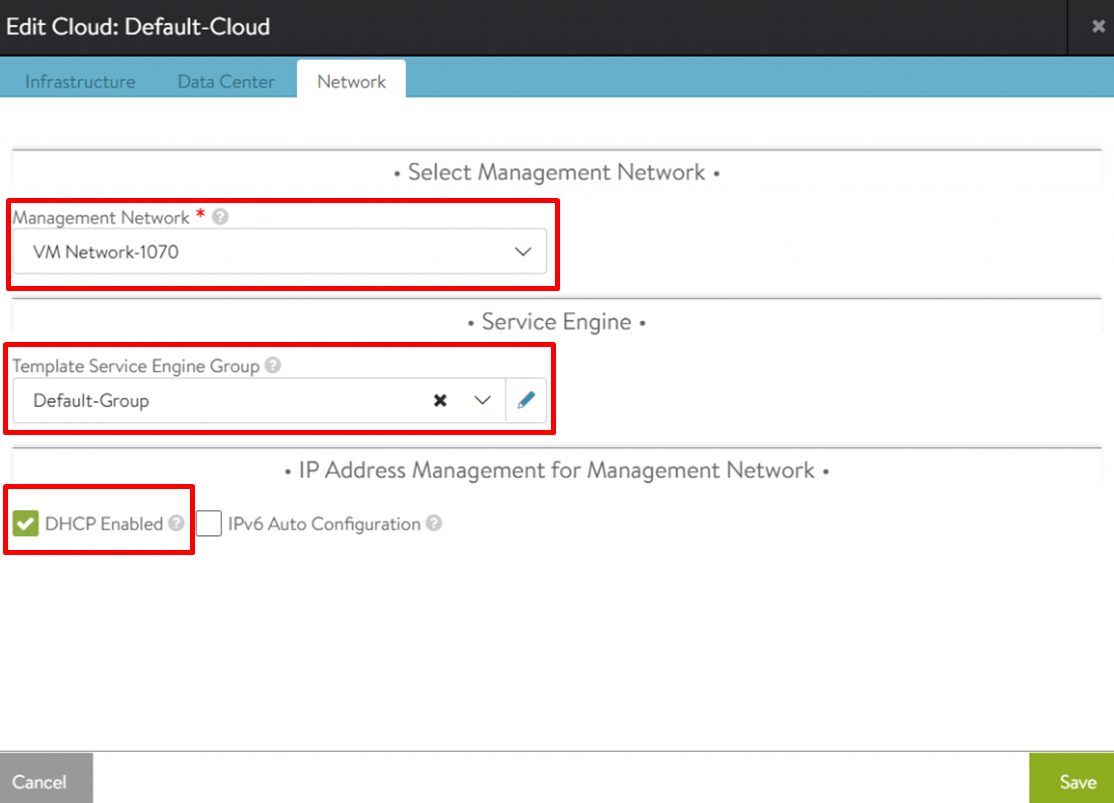Close the Edit Cloud dialog
Screen dimensions: 1114x803
[1098, 27]
